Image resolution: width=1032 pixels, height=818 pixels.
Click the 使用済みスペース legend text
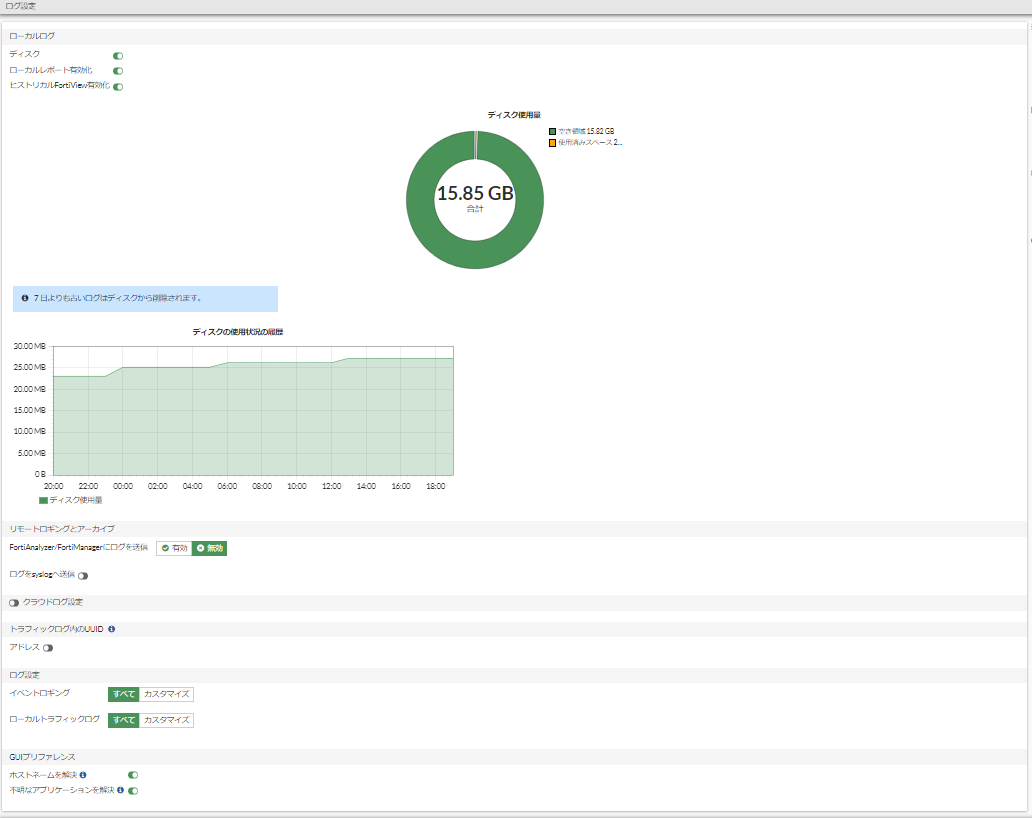(590, 143)
